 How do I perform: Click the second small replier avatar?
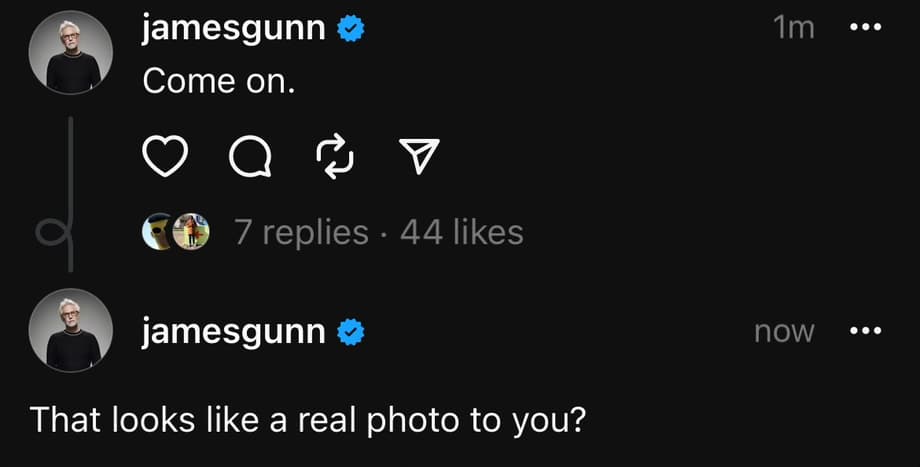[x=192, y=232]
